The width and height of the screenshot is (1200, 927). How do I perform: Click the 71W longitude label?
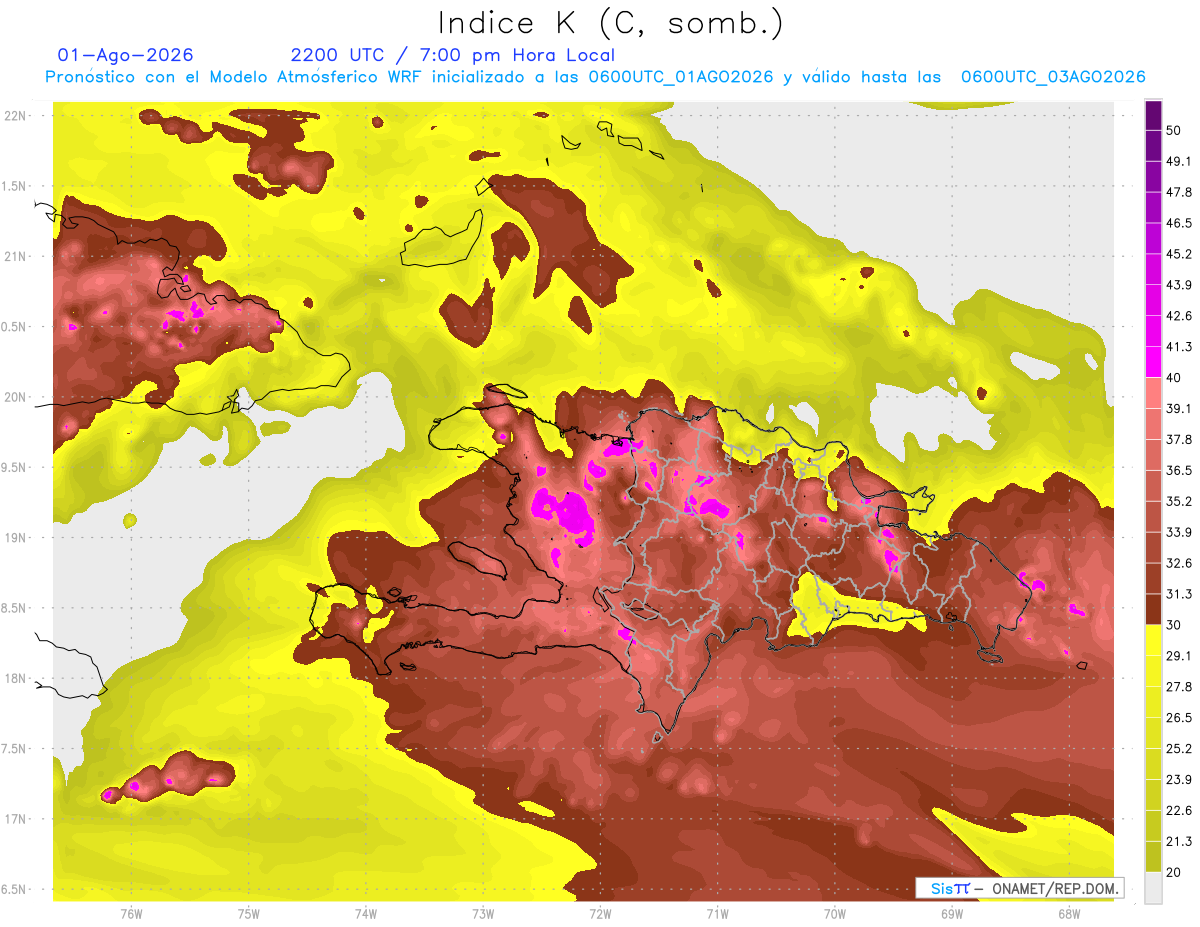click(717, 913)
